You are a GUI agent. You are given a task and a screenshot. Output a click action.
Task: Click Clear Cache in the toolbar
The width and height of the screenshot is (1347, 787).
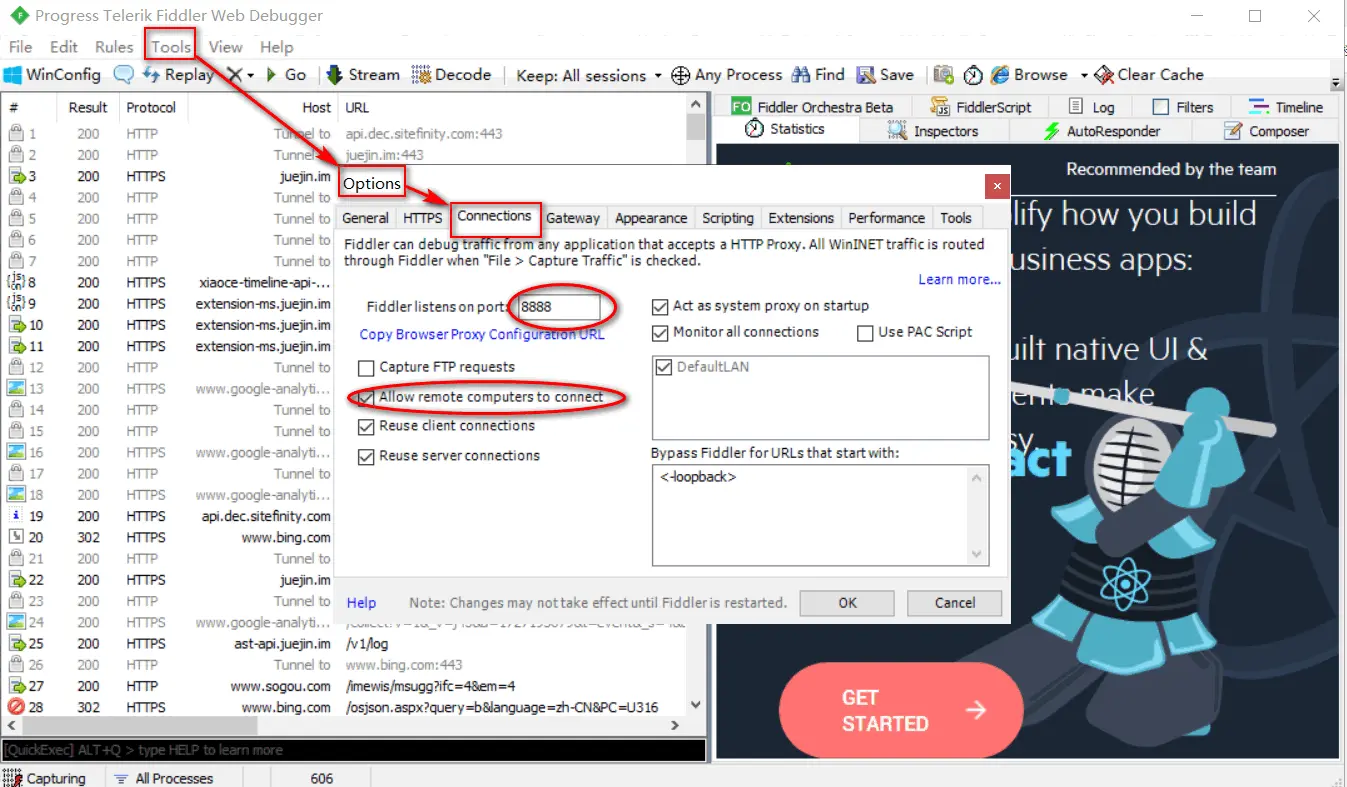[x=1149, y=75]
